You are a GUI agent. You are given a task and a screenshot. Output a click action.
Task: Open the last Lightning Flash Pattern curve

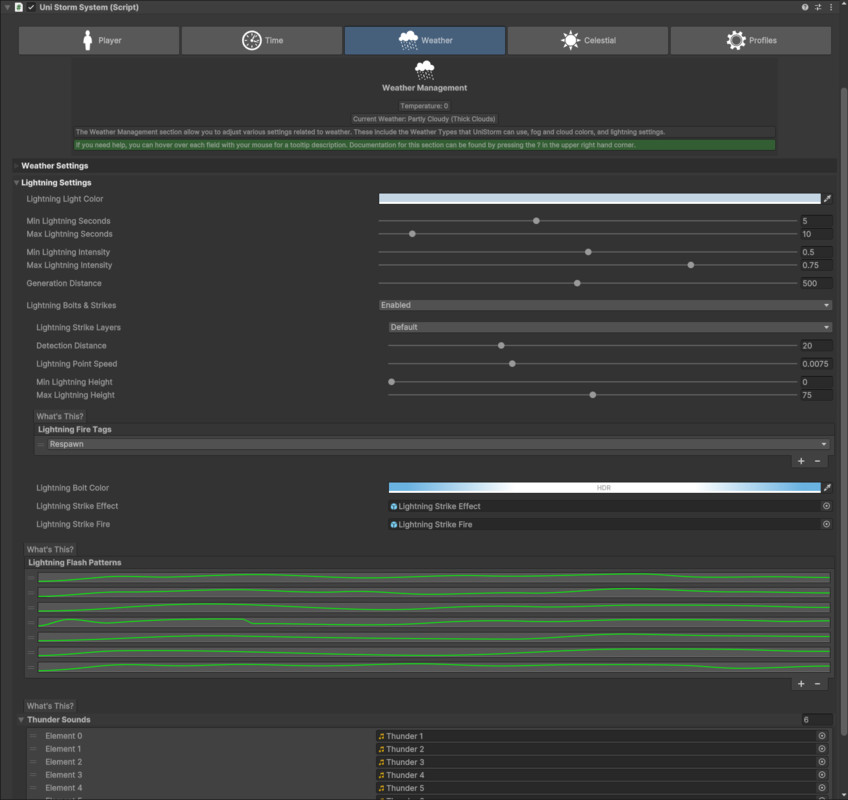[434, 667]
